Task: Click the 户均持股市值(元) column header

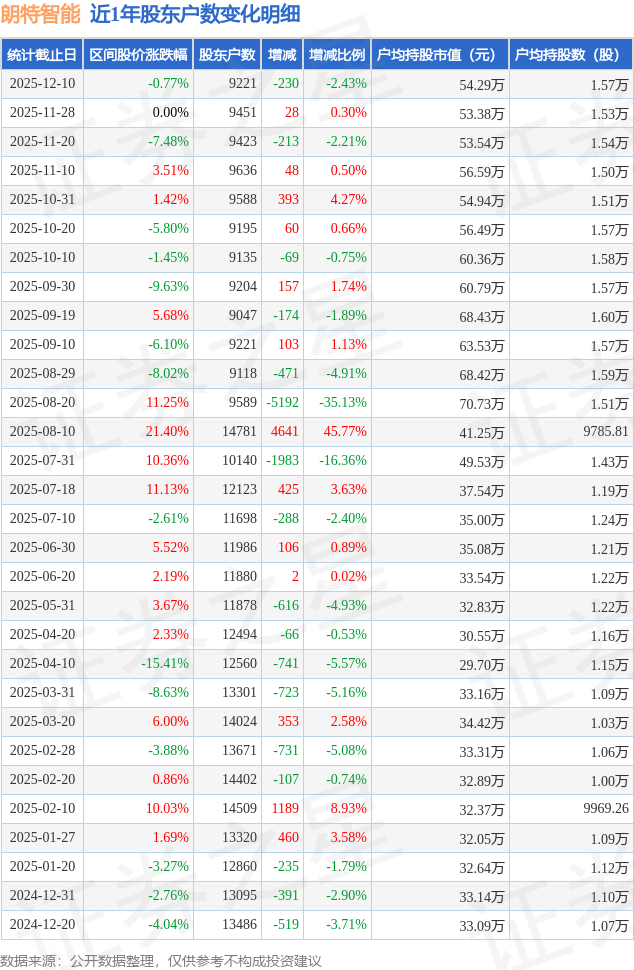Action: 439,55
